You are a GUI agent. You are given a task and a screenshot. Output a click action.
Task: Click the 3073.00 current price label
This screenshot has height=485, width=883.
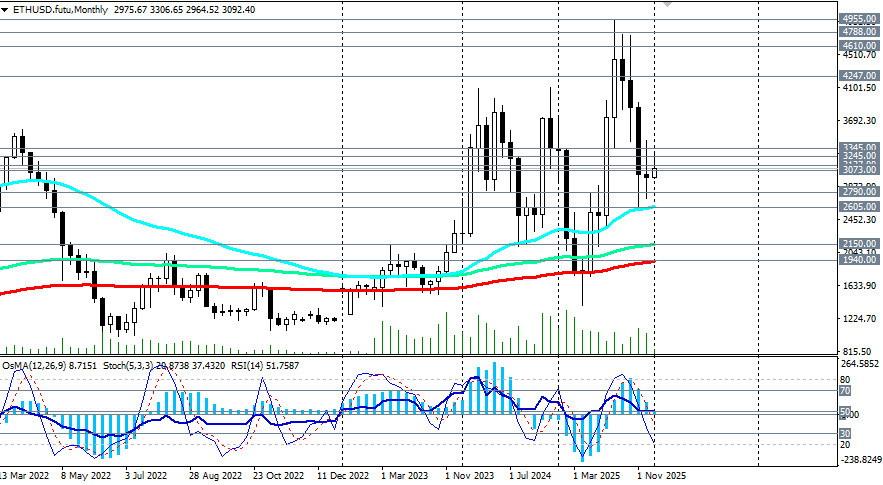click(859, 170)
